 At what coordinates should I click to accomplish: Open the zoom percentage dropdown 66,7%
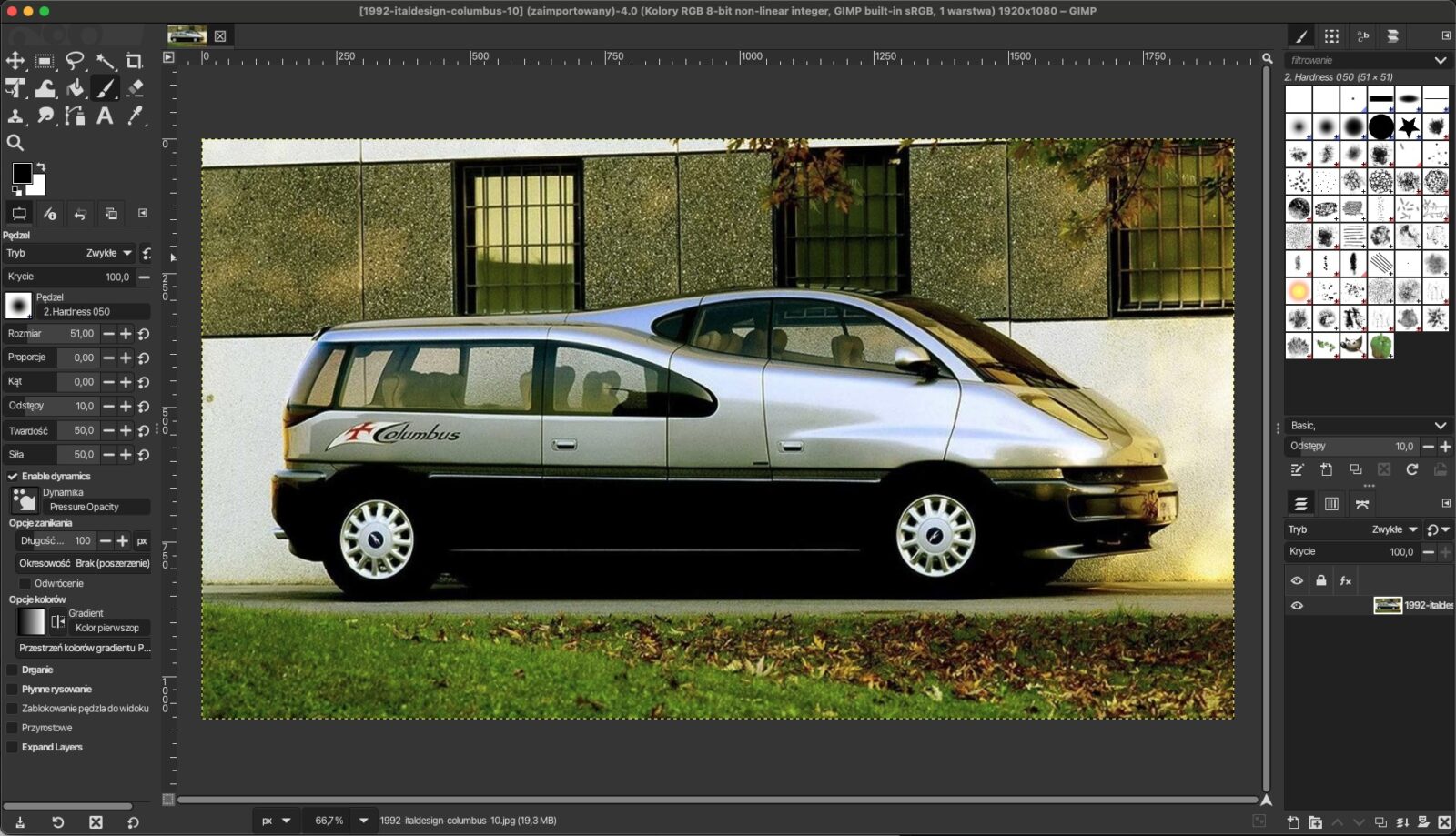pyautogui.click(x=363, y=821)
